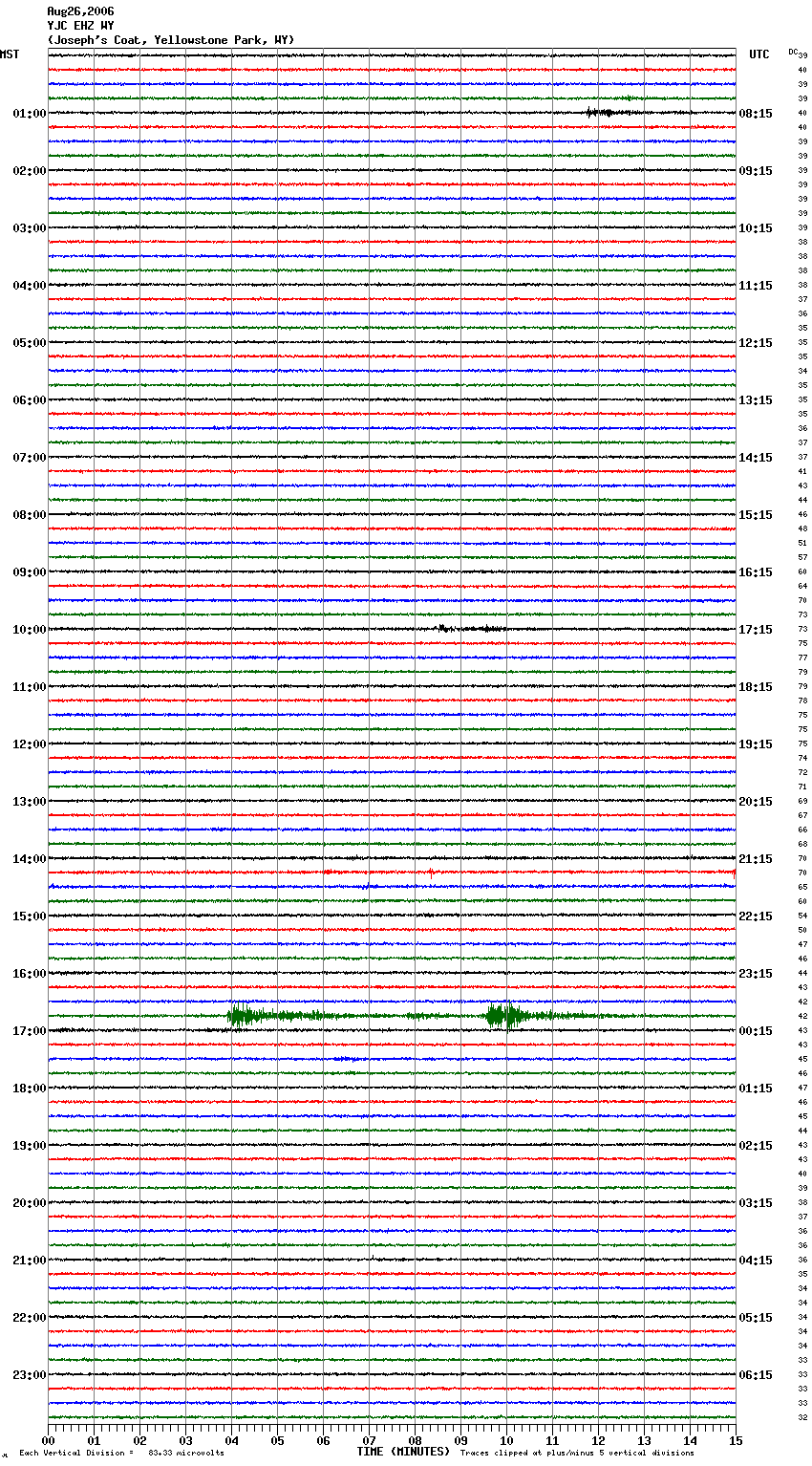Click the 00:15 UTC time label
812x1466 pixels.
pyautogui.click(x=756, y=1031)
